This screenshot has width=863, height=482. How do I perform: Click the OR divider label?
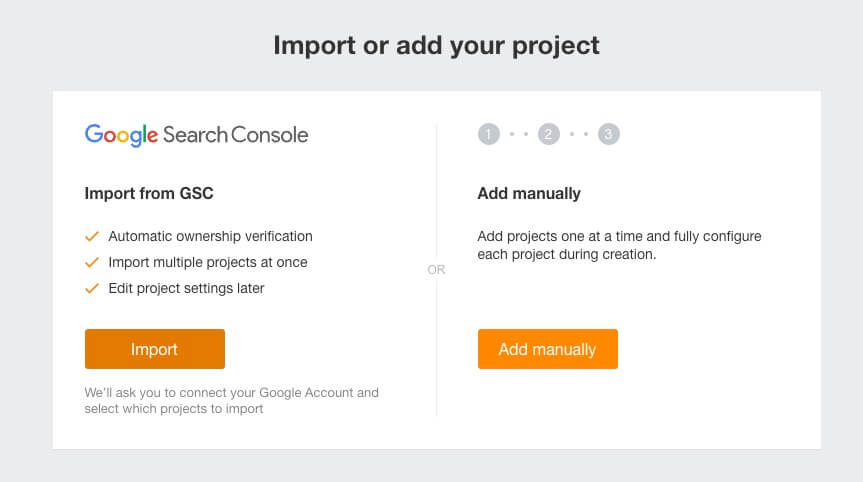click(x=436, y=270)
